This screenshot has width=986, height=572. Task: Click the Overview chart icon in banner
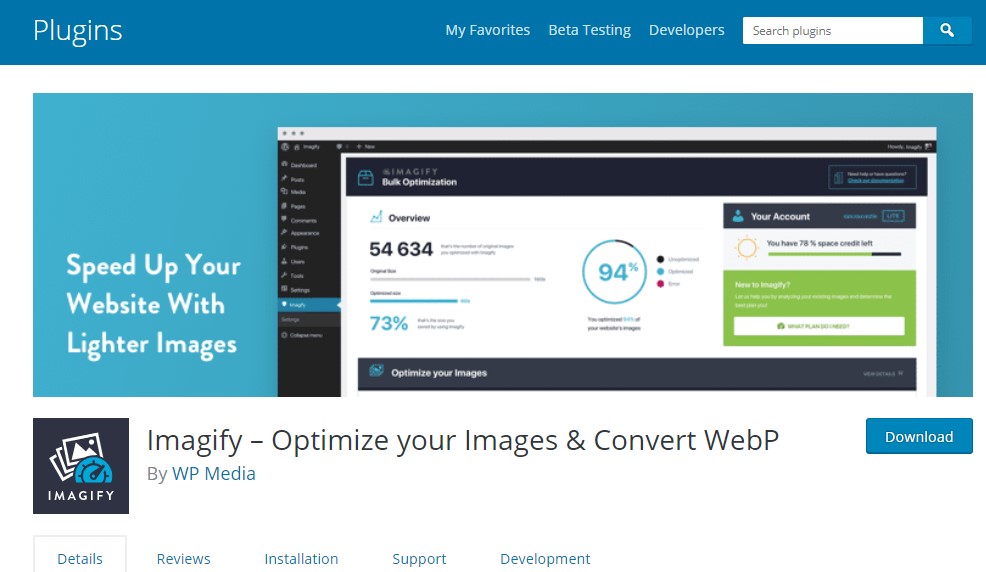(376, 217)
